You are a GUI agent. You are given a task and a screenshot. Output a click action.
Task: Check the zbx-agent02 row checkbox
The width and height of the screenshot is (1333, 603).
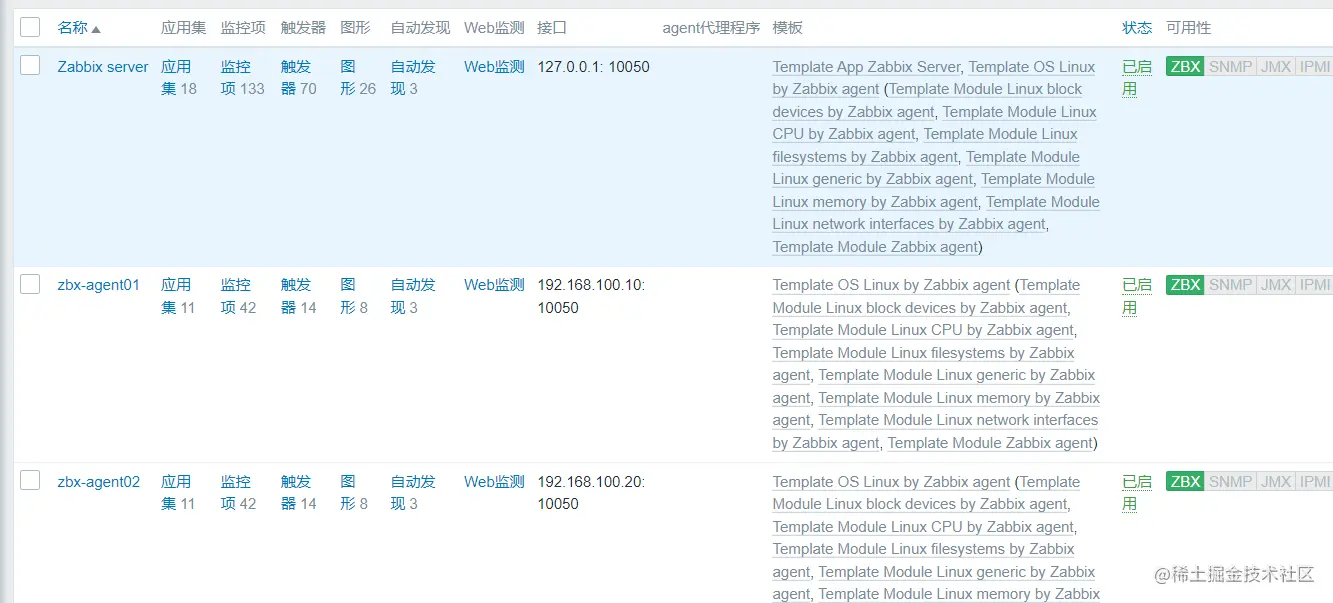(x=30, y=481)
